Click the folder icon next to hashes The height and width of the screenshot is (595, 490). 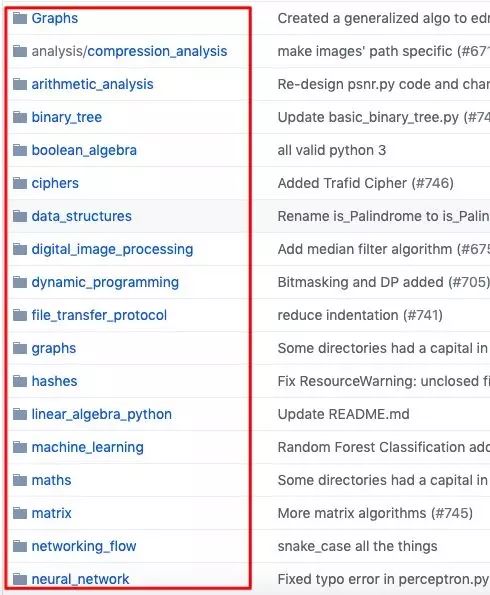point(20,381)
